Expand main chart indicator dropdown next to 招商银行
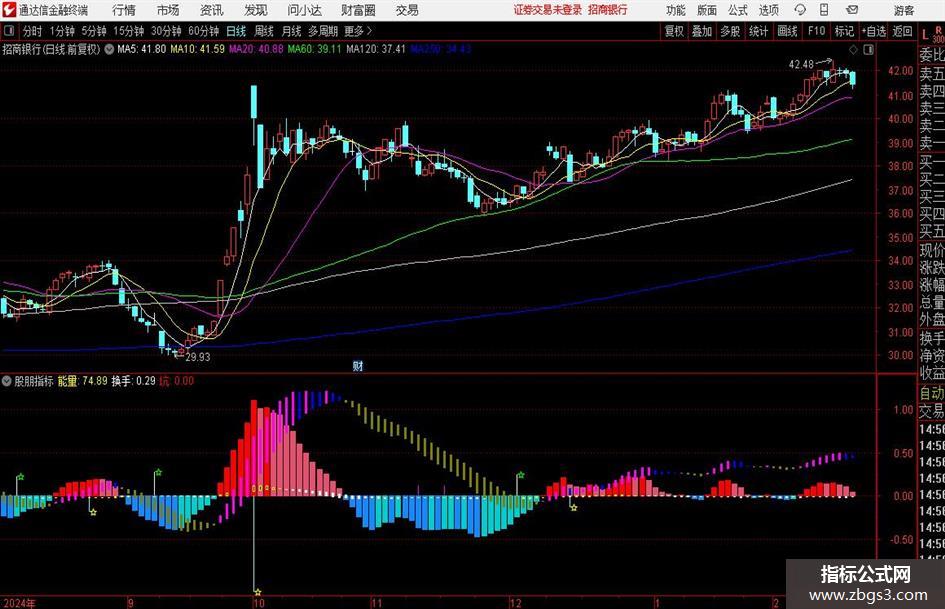The height and width of the screenshot is (609, 945). coord(109,49)
